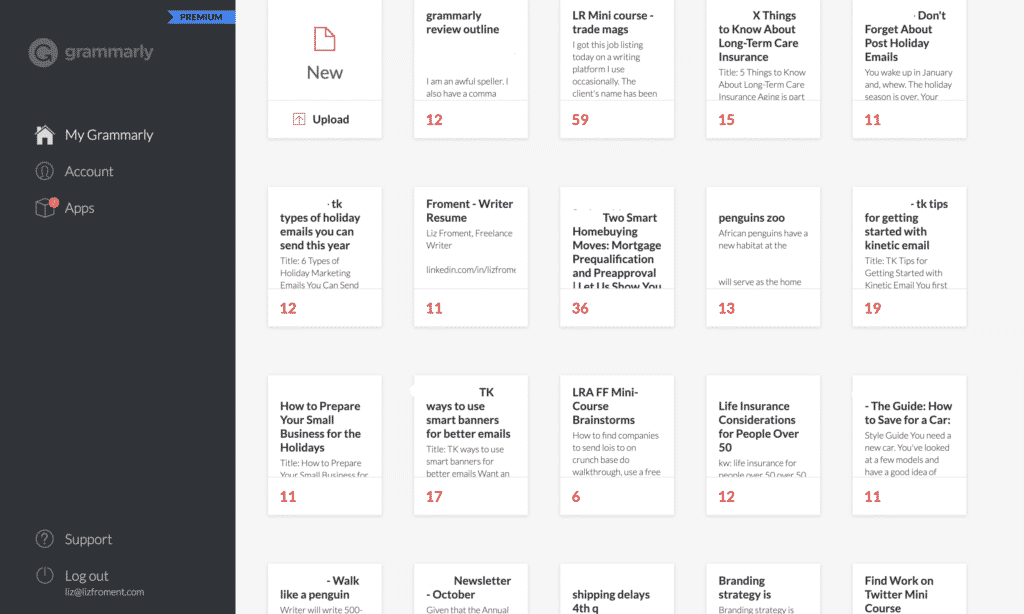
Task: Open the LR Mini course trade mags document
Action: [x=616, y=60]
